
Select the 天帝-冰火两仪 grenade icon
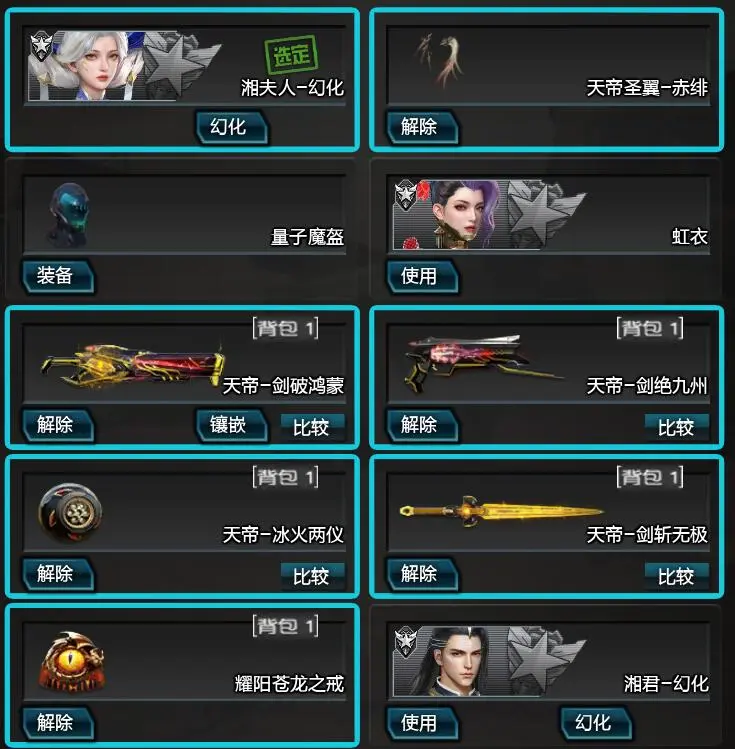click(70, 512)
